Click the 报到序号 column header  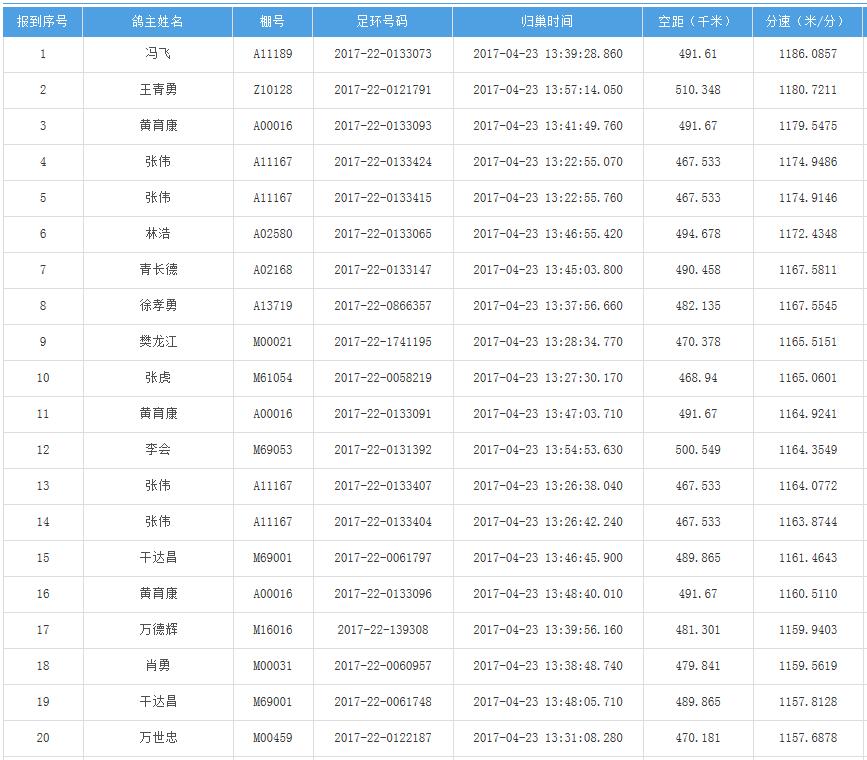42,21
